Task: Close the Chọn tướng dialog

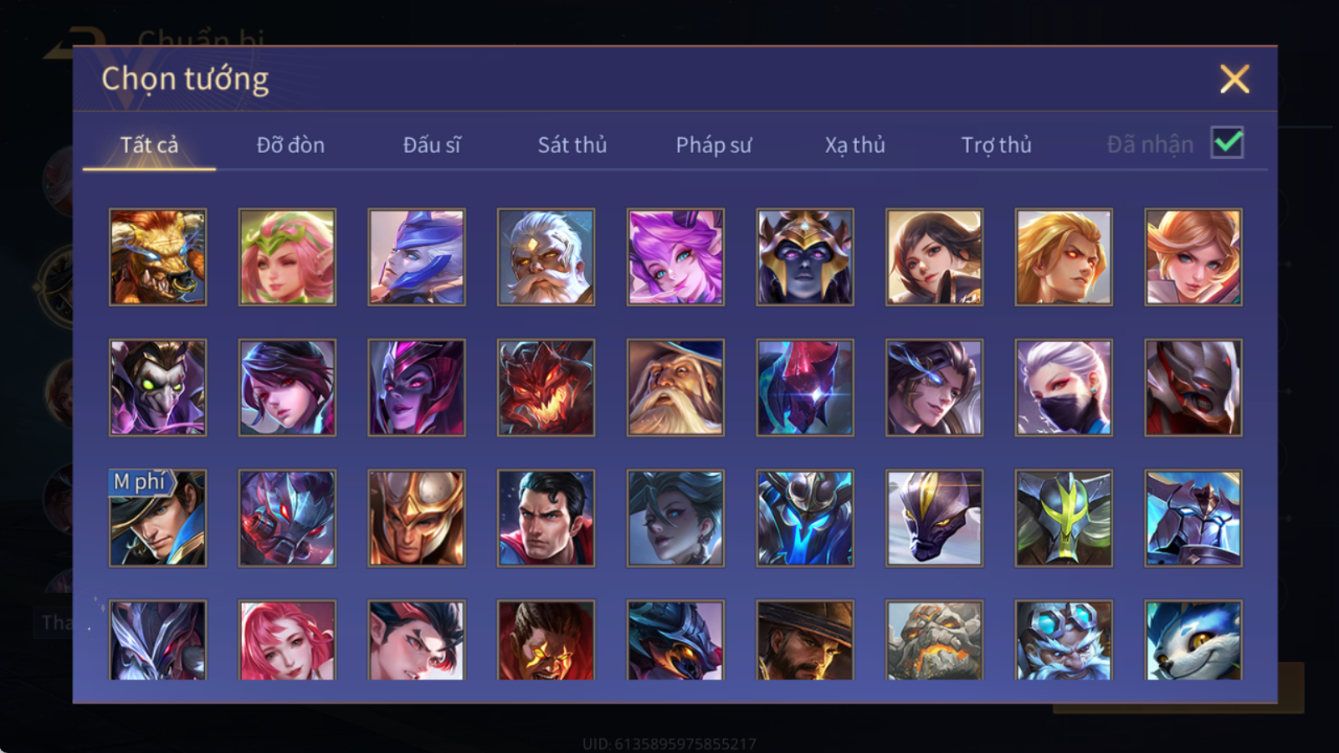Action: coord(1235,79)
